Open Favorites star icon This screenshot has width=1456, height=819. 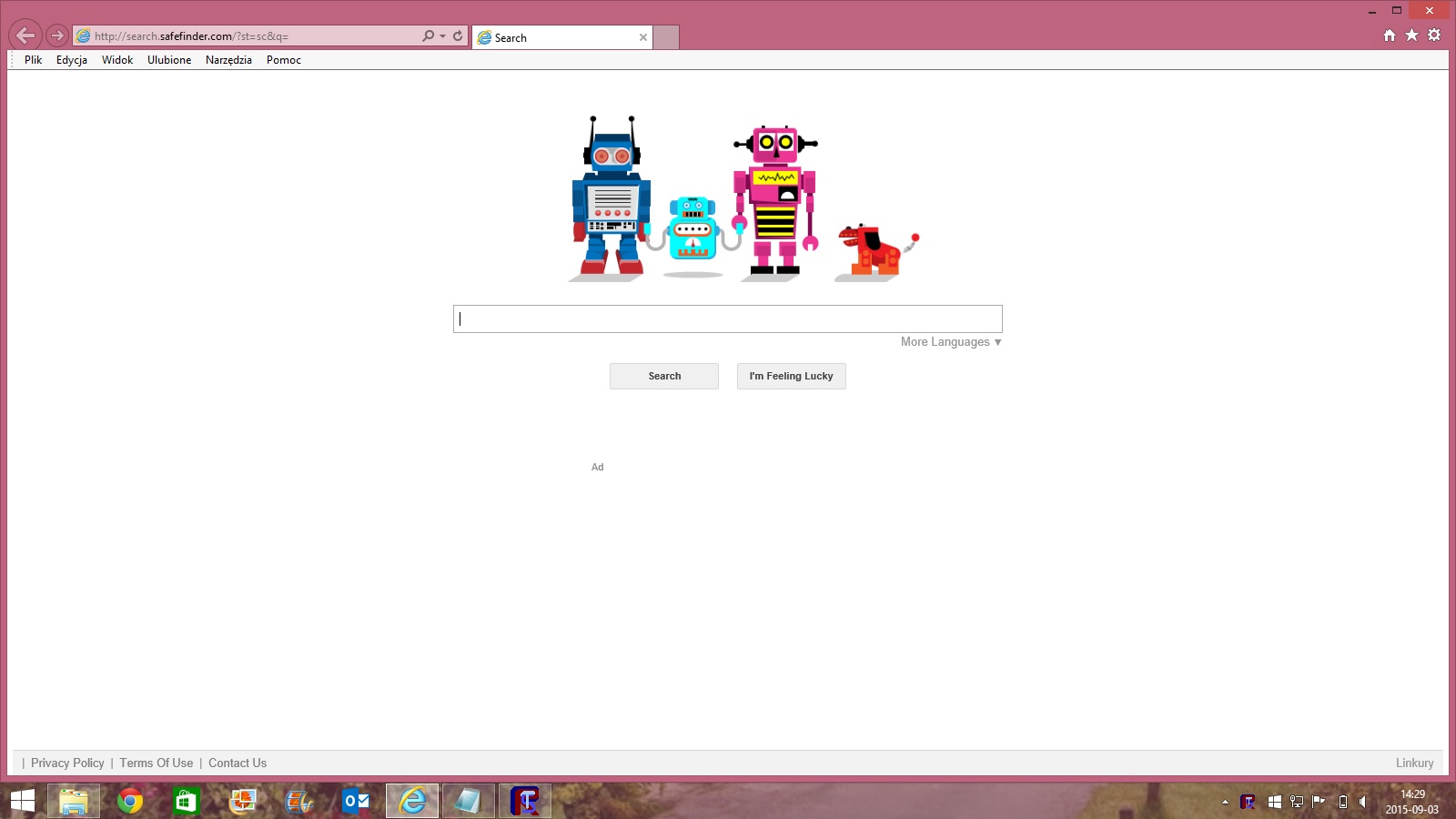tap(1411, 35)
